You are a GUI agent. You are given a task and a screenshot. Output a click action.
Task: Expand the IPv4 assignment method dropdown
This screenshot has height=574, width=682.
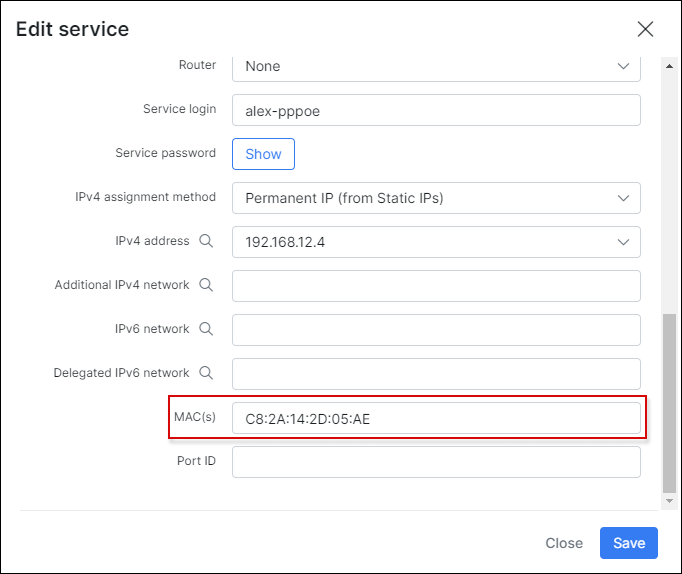point(436,198)
